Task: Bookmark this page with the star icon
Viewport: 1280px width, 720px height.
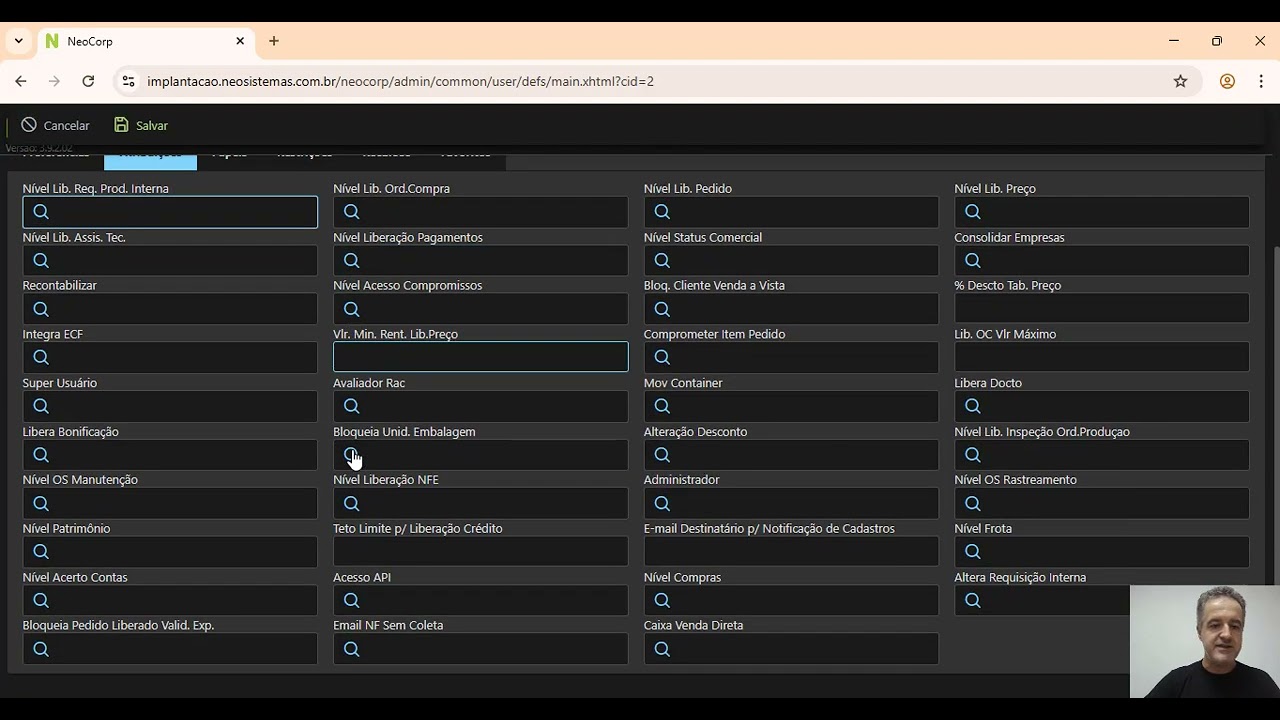Action: [1180, 81]
